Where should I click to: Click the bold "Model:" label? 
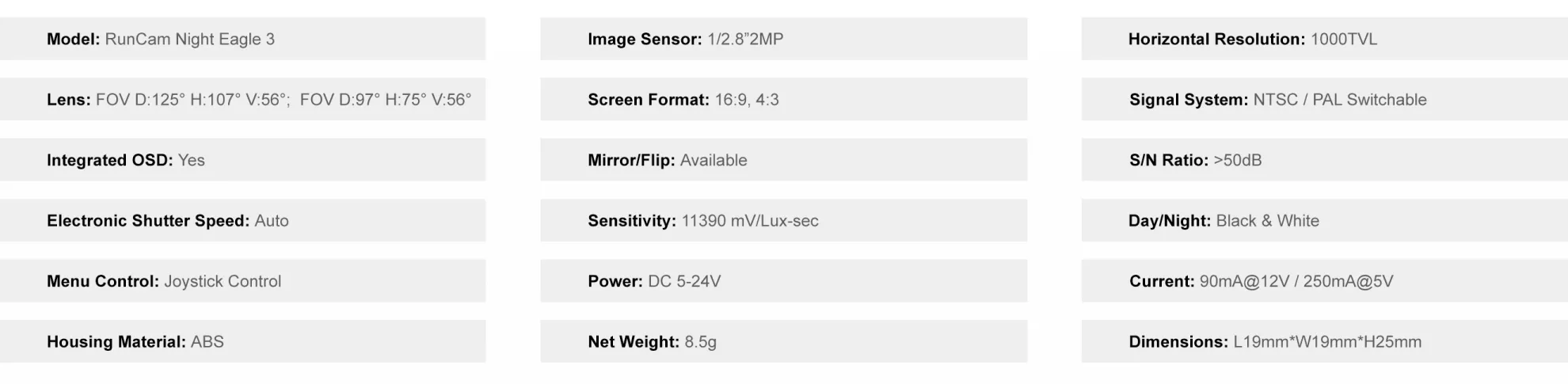click(x=73, y=40)
